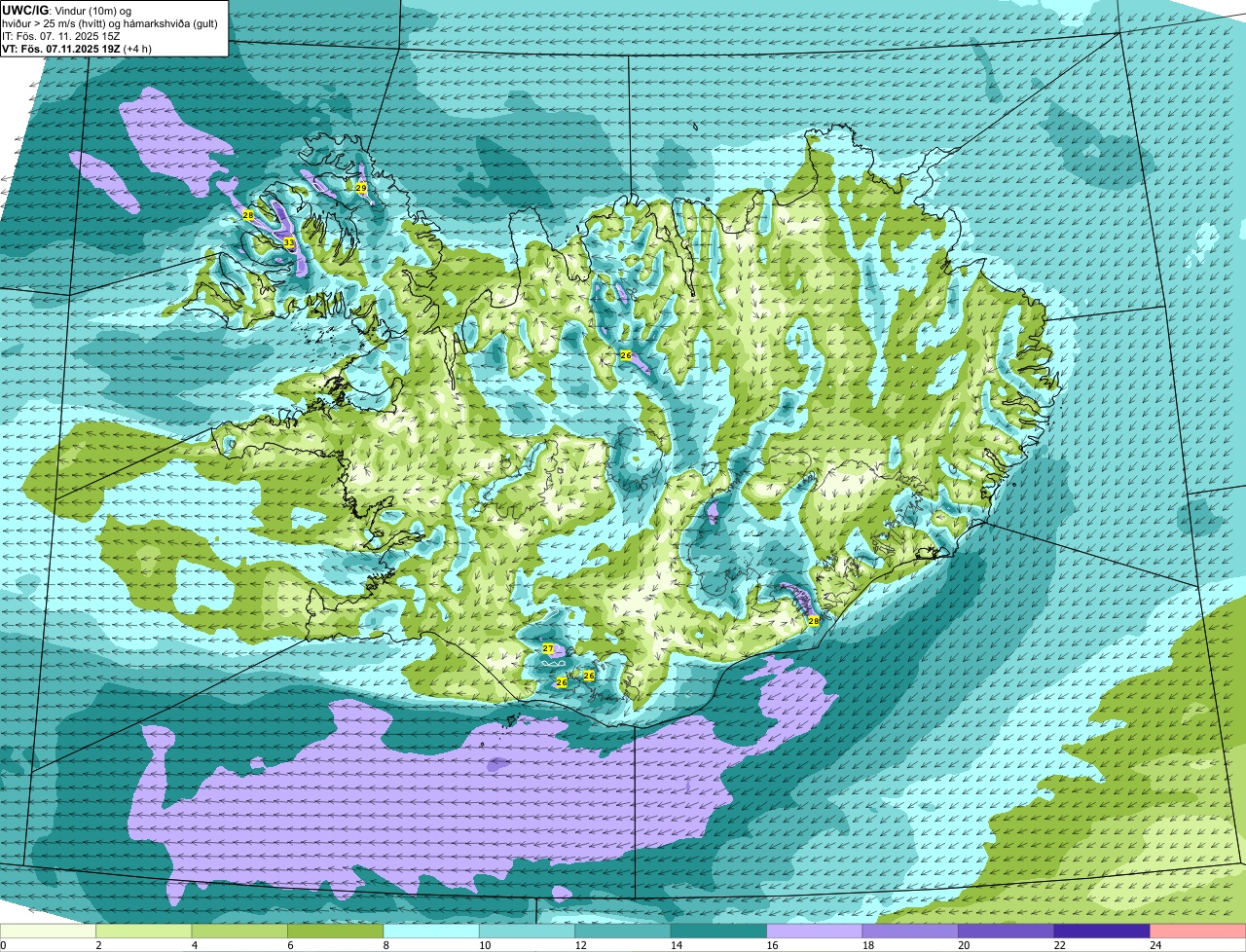Viewport: 1246px width, 952px height.
Task: Click the yellow gust label 29
Action: pyautogui.click(x=360, y=188)
